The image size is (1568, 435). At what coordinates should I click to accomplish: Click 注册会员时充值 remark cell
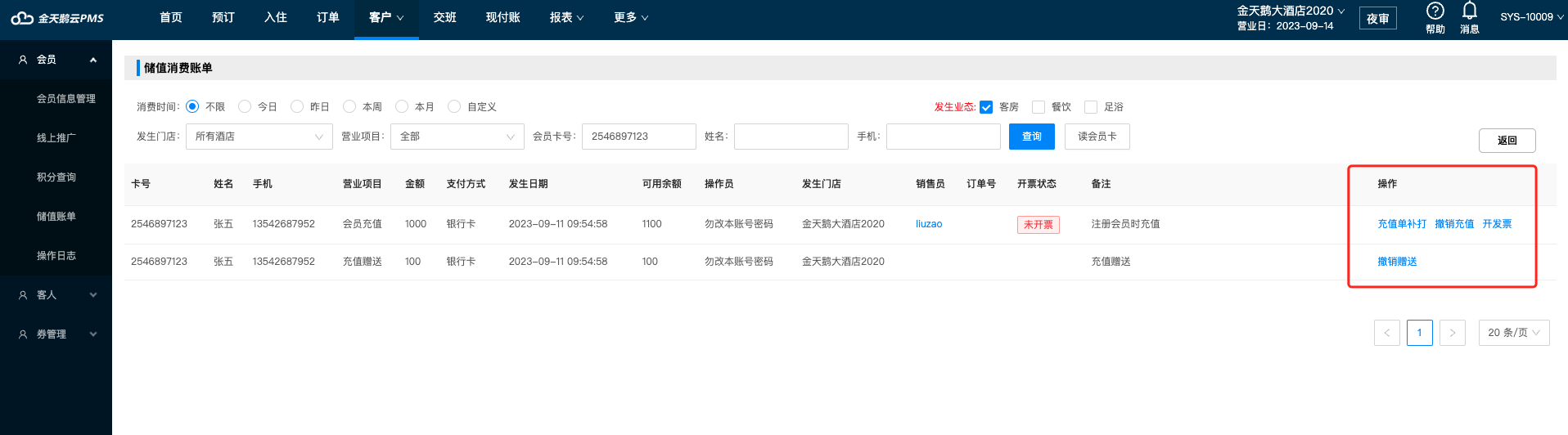click(1125, 224)
